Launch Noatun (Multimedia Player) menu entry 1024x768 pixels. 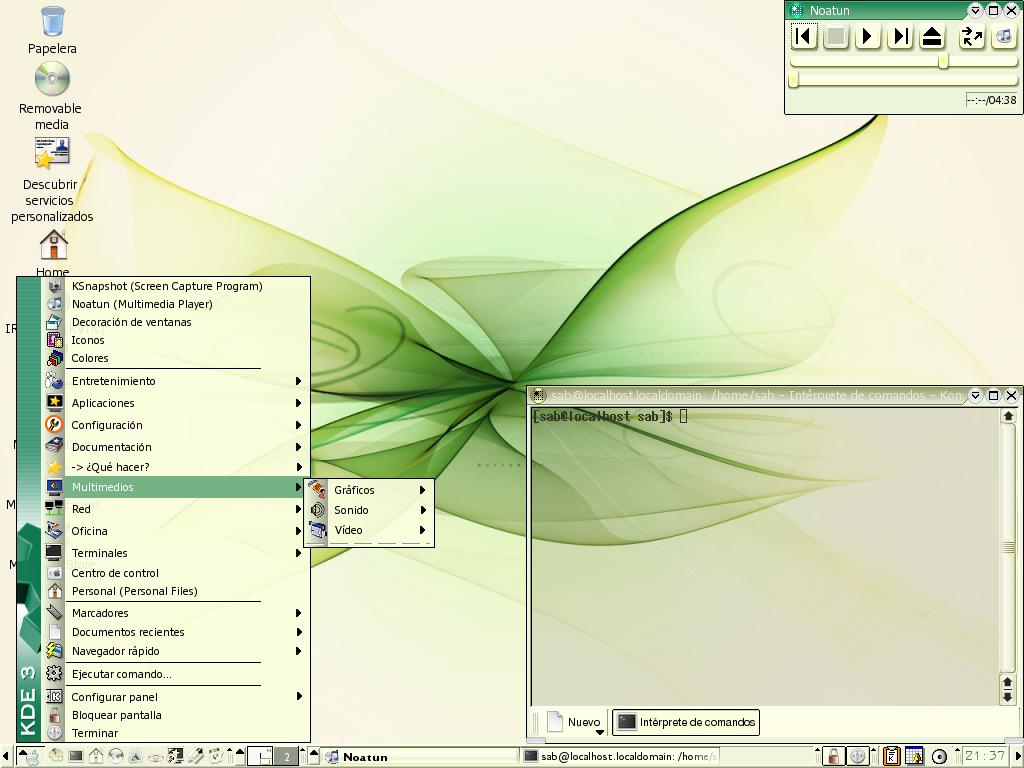[x=176, y=304]
